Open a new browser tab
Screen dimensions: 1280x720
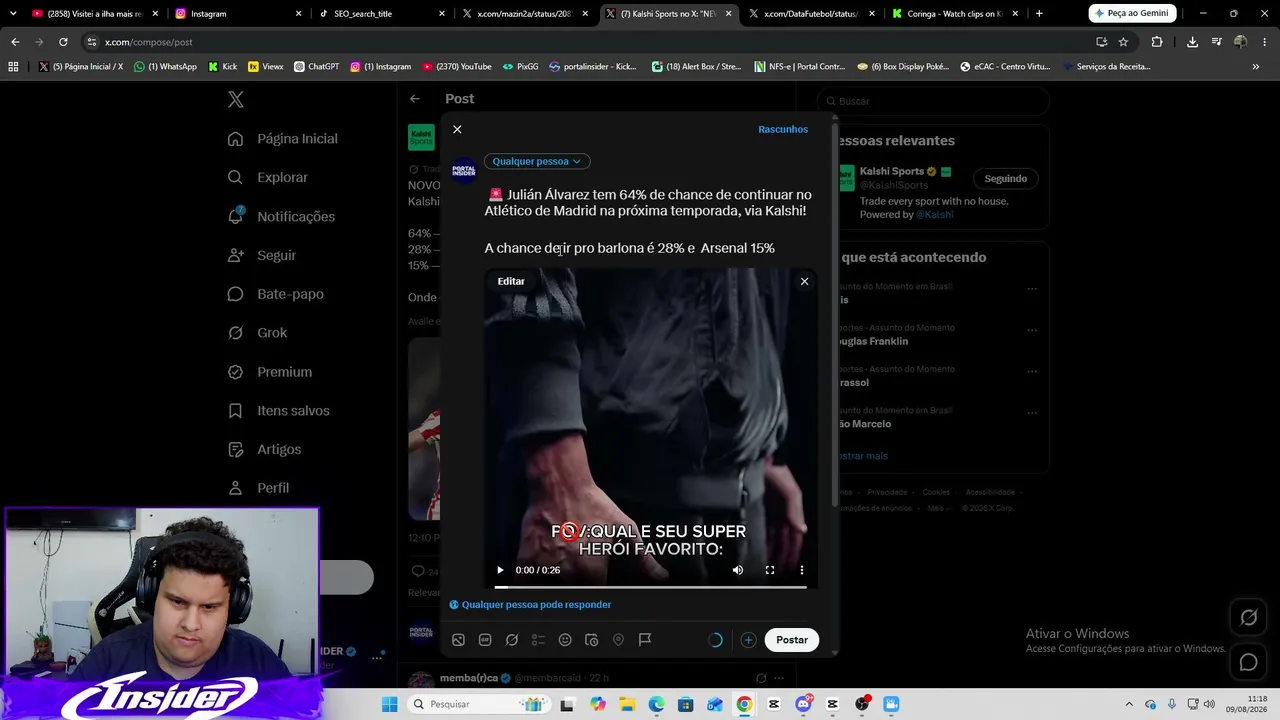point(1039,14)
